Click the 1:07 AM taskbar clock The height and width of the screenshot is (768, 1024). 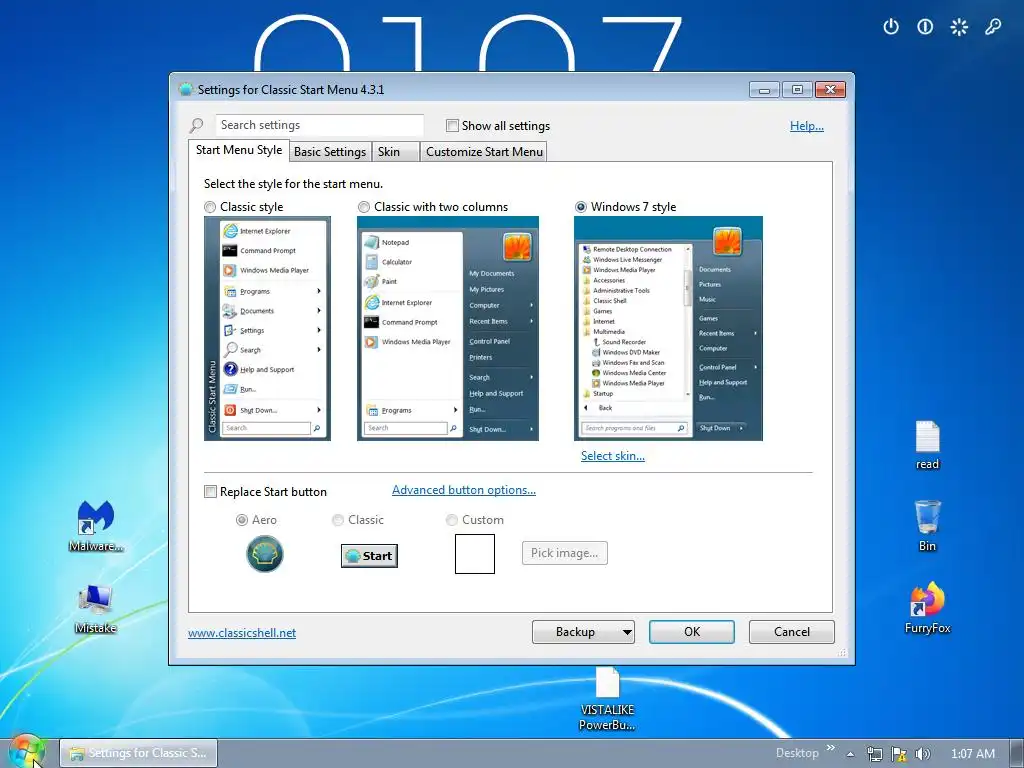972,754
